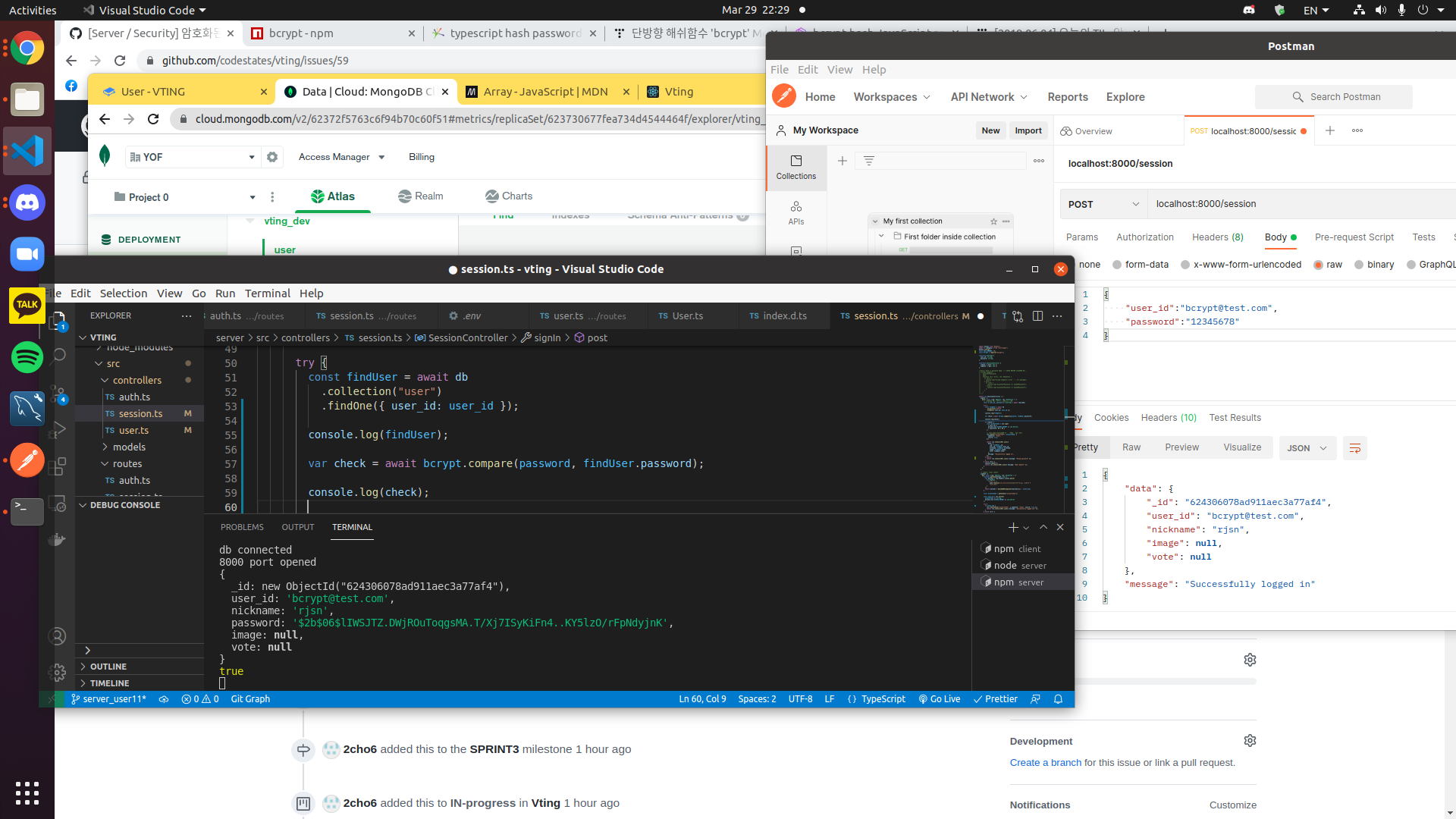Click Open Changes icon in editor toolbar
Image resolution: width=1456 pixels, height=819 pixels.
point(1018,316)
